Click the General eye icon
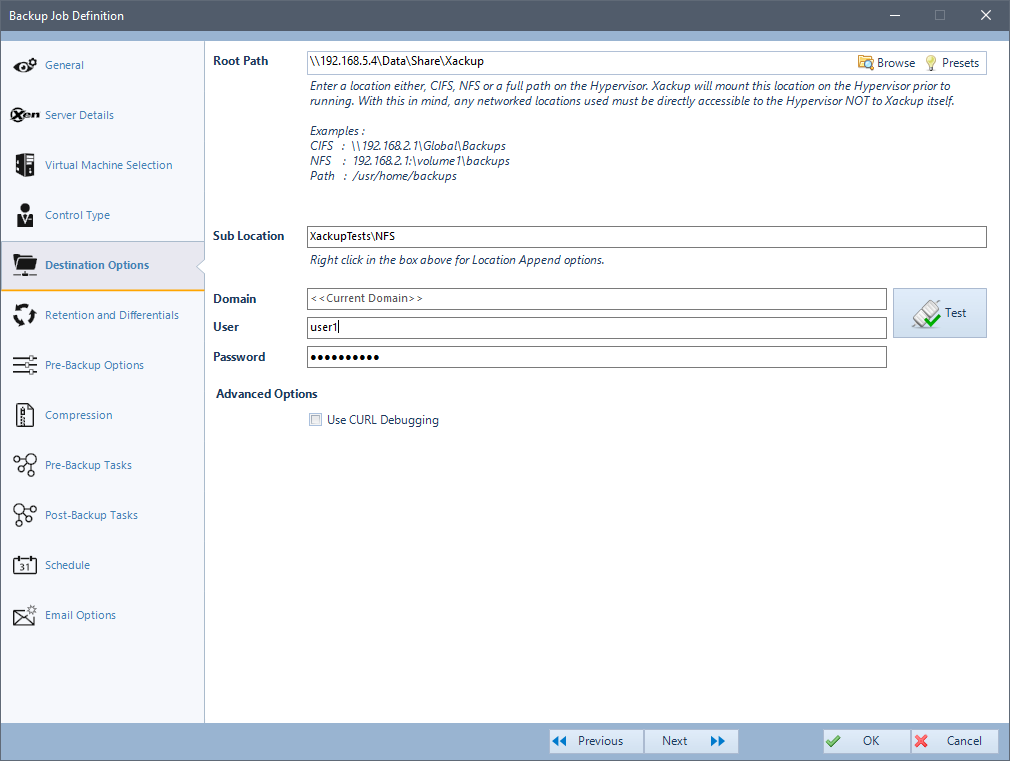1010x761 pixels. [x=25, y=65]
